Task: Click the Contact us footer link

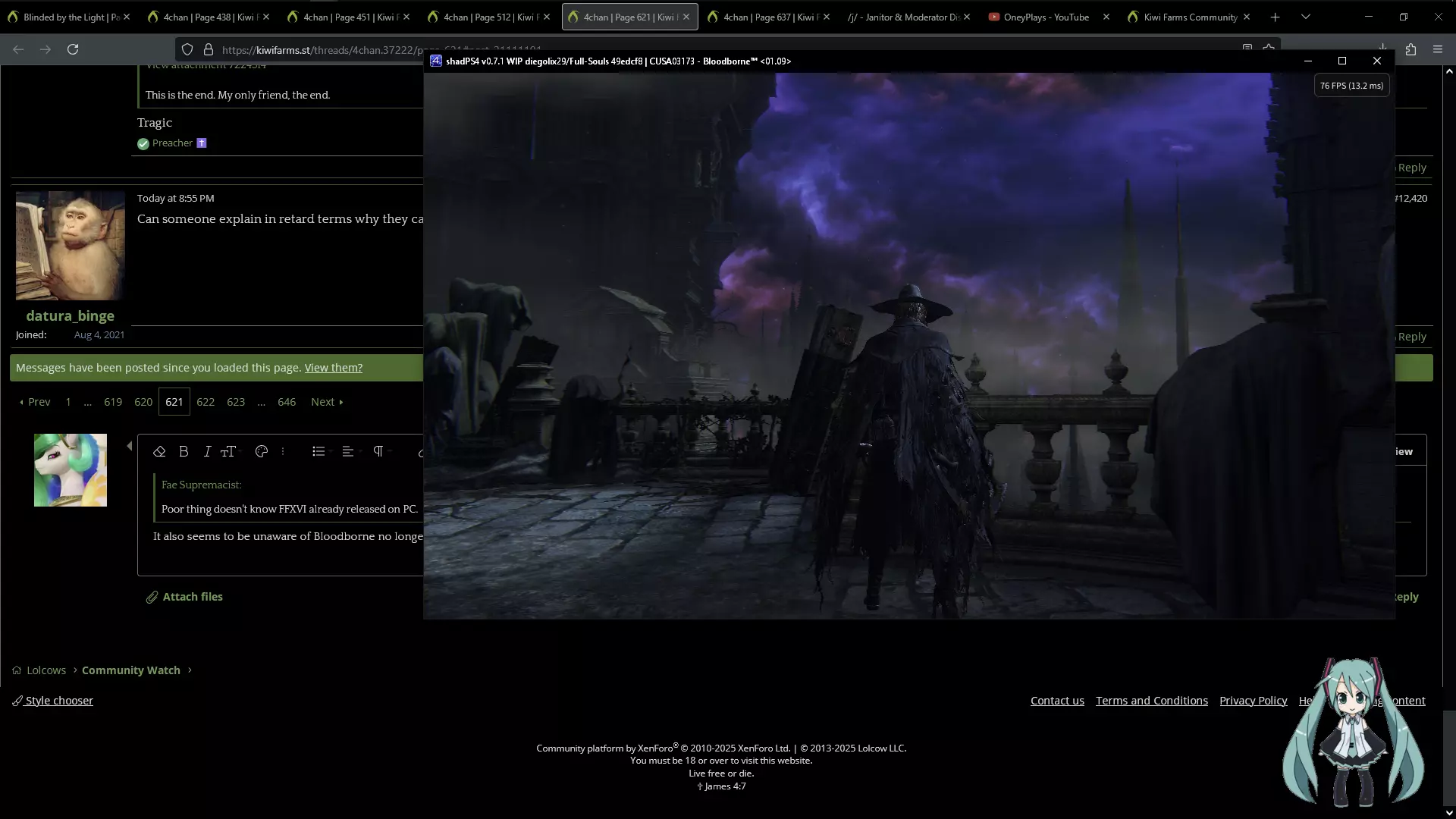Action: 1057,701
